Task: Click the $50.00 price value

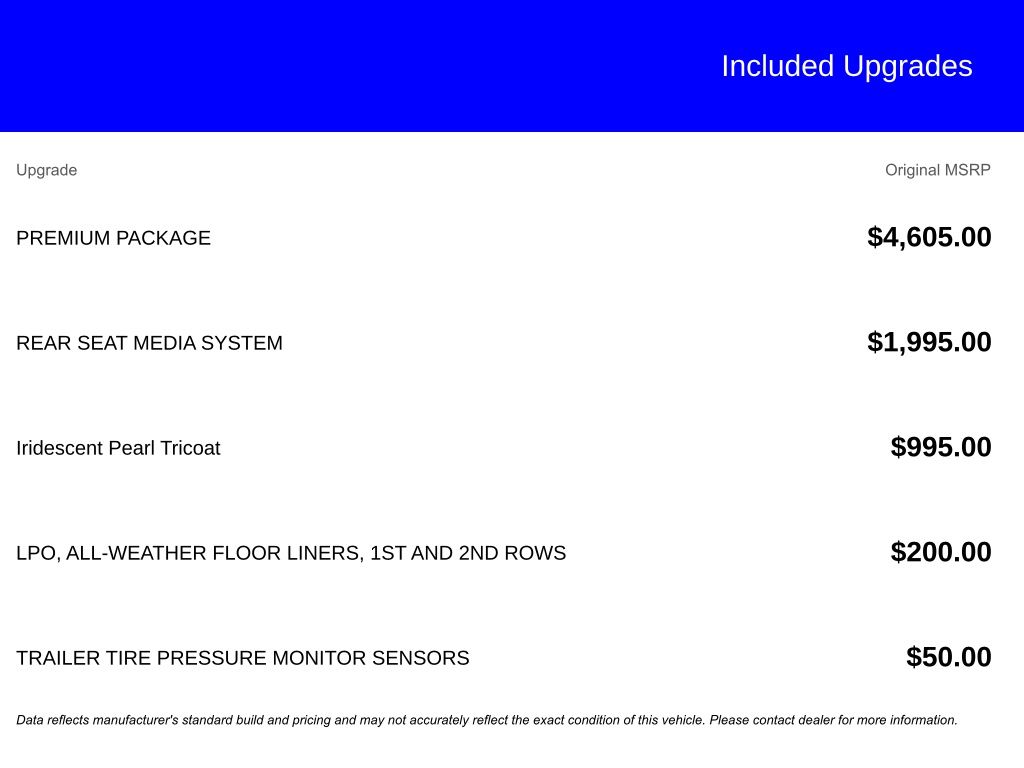Action: (x=948, y=657)
